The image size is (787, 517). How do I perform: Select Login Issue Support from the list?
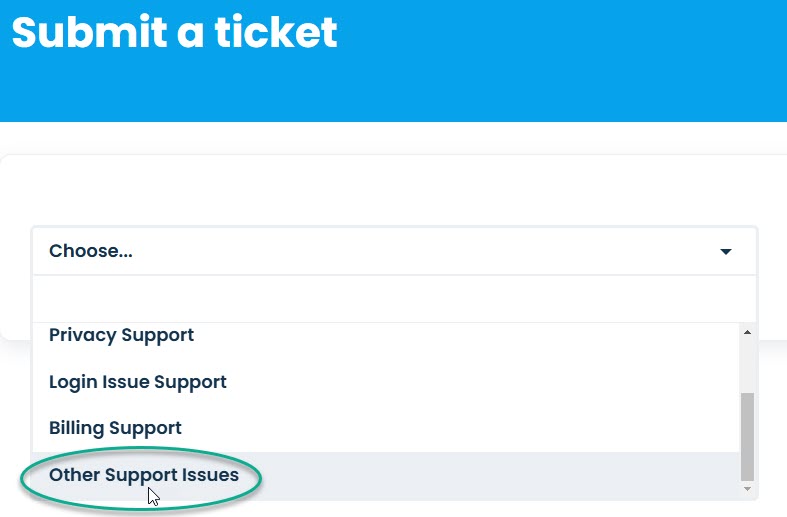pos(138,382)
